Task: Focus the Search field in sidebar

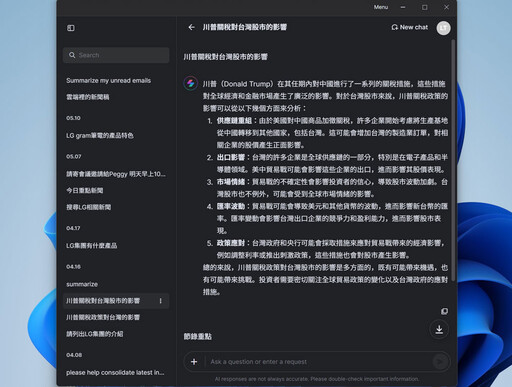Action: [116, 55]
